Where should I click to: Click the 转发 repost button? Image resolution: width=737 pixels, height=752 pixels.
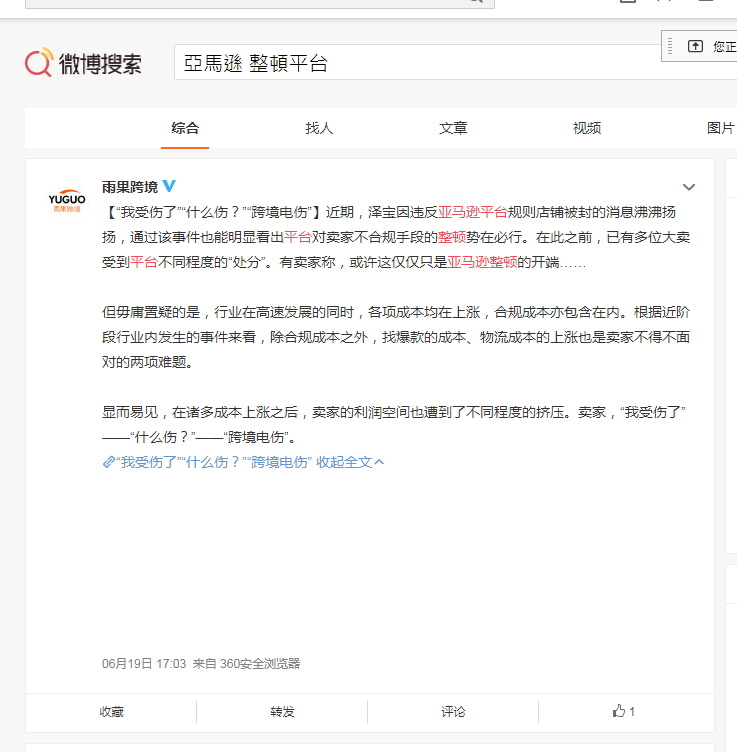coord(282,712)
